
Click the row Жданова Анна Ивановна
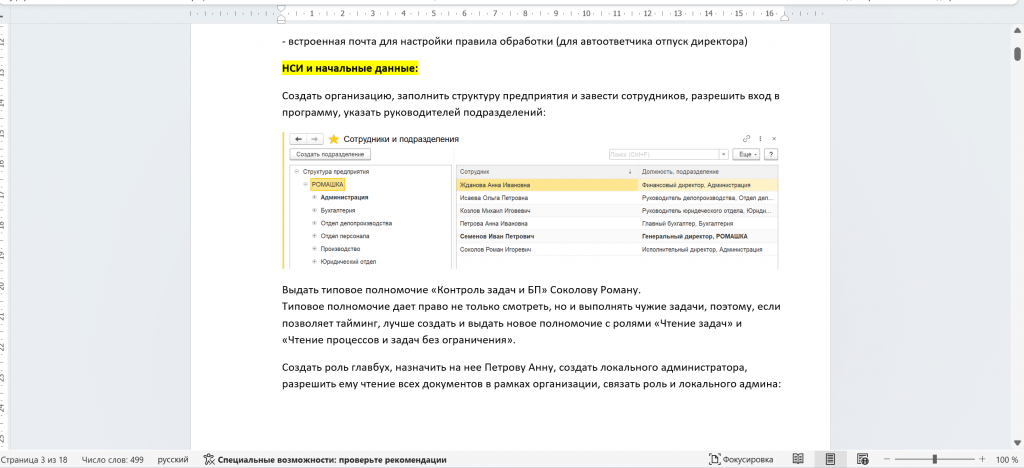pyautogui.click(x=617, y=185)
